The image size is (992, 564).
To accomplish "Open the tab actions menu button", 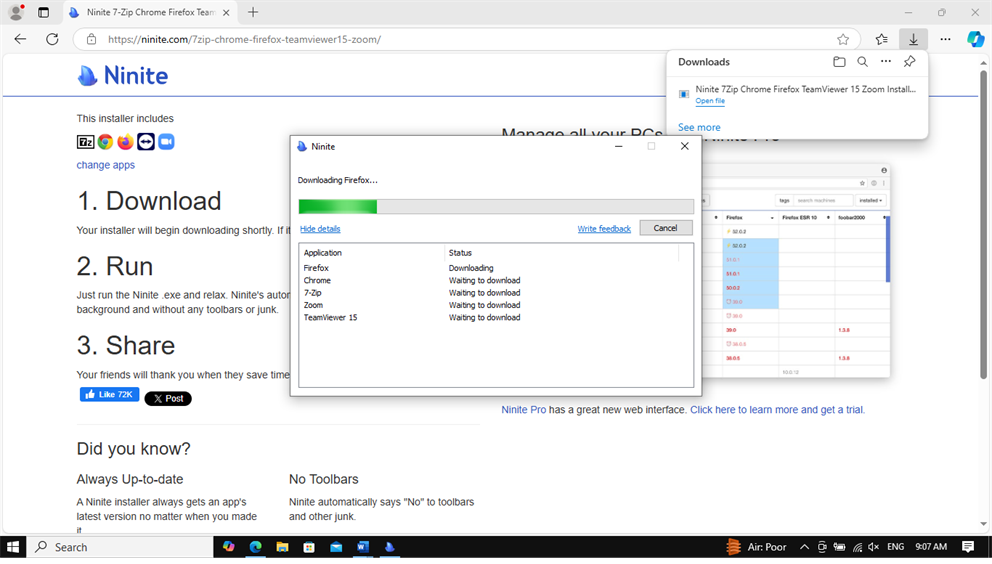I will (x=43, y=13).
